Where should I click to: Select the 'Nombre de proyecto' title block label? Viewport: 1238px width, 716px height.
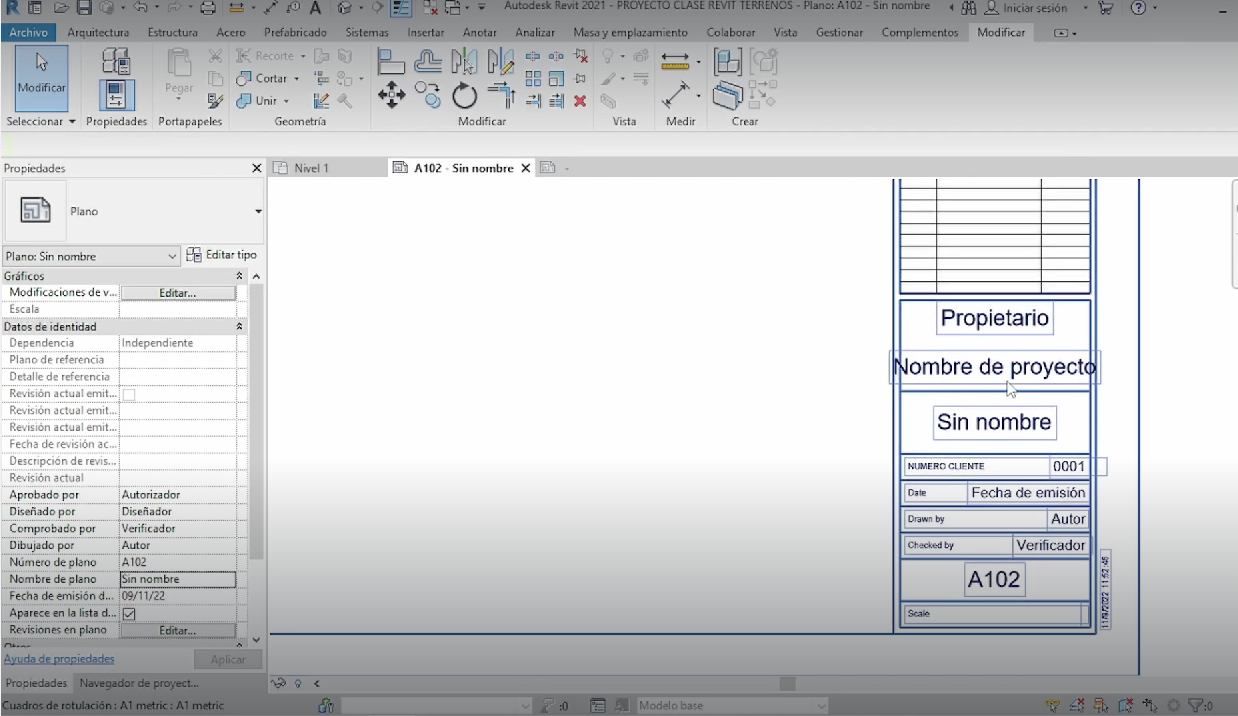point(994,367)
